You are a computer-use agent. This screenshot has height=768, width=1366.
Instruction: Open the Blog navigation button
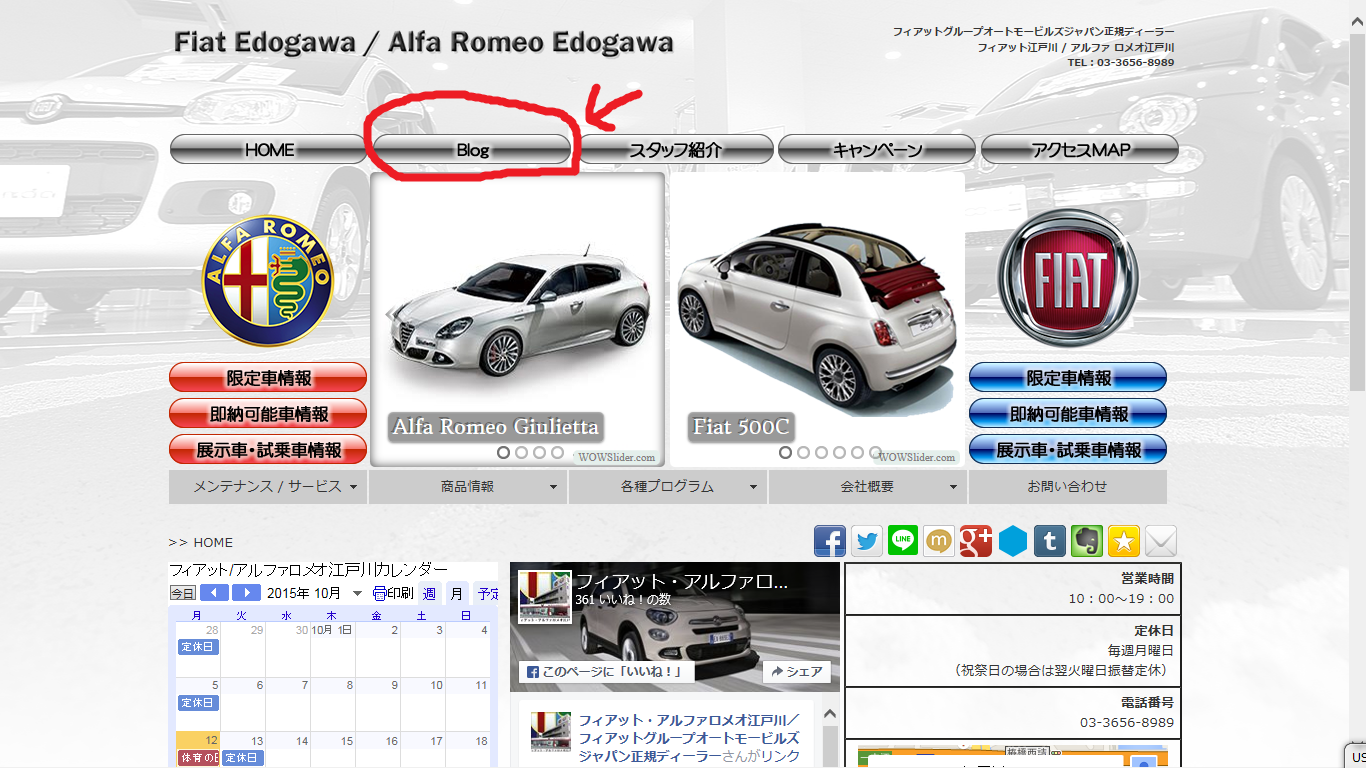(472, 150)
